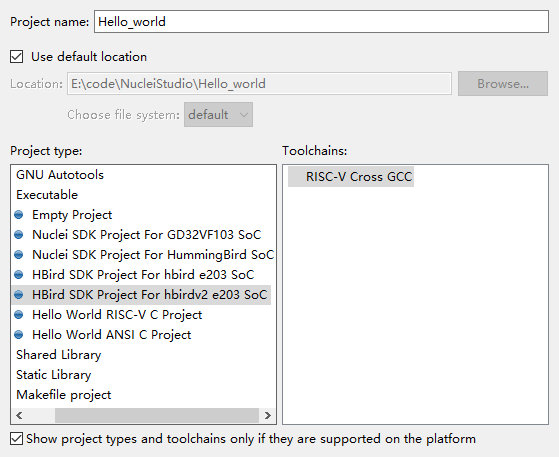Click bullet icon beside Hello World RISC-V C
Viewport: 559px width, 457px height.
coord(19,314)
